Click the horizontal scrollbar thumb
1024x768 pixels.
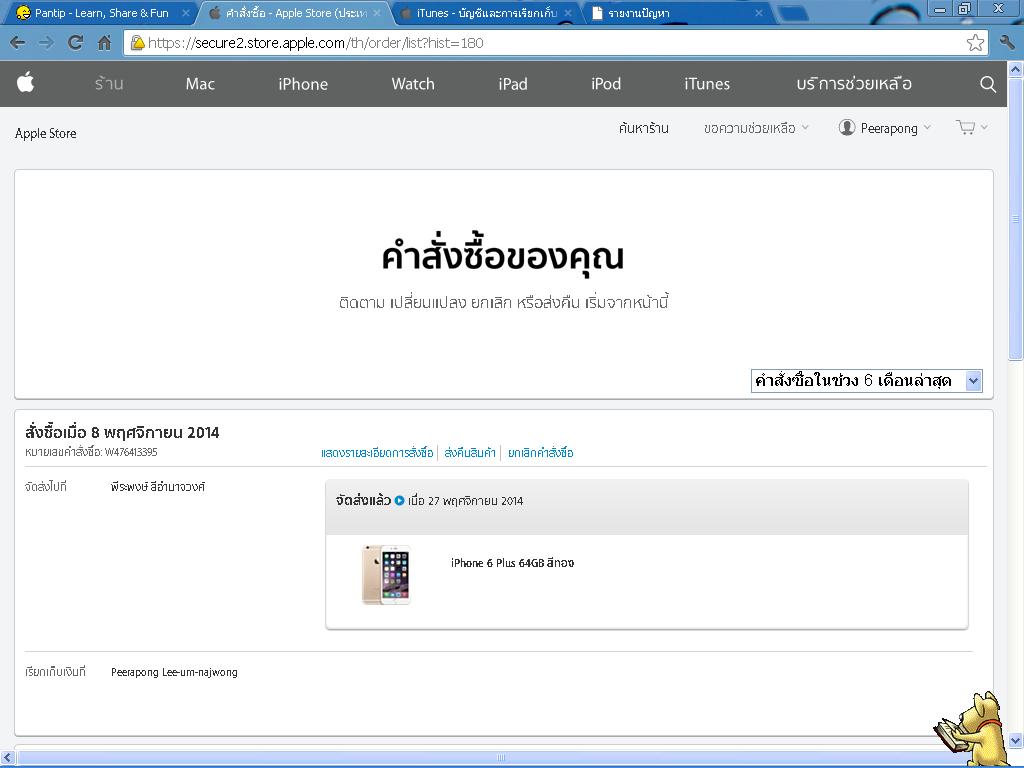(x=501, y=758)
